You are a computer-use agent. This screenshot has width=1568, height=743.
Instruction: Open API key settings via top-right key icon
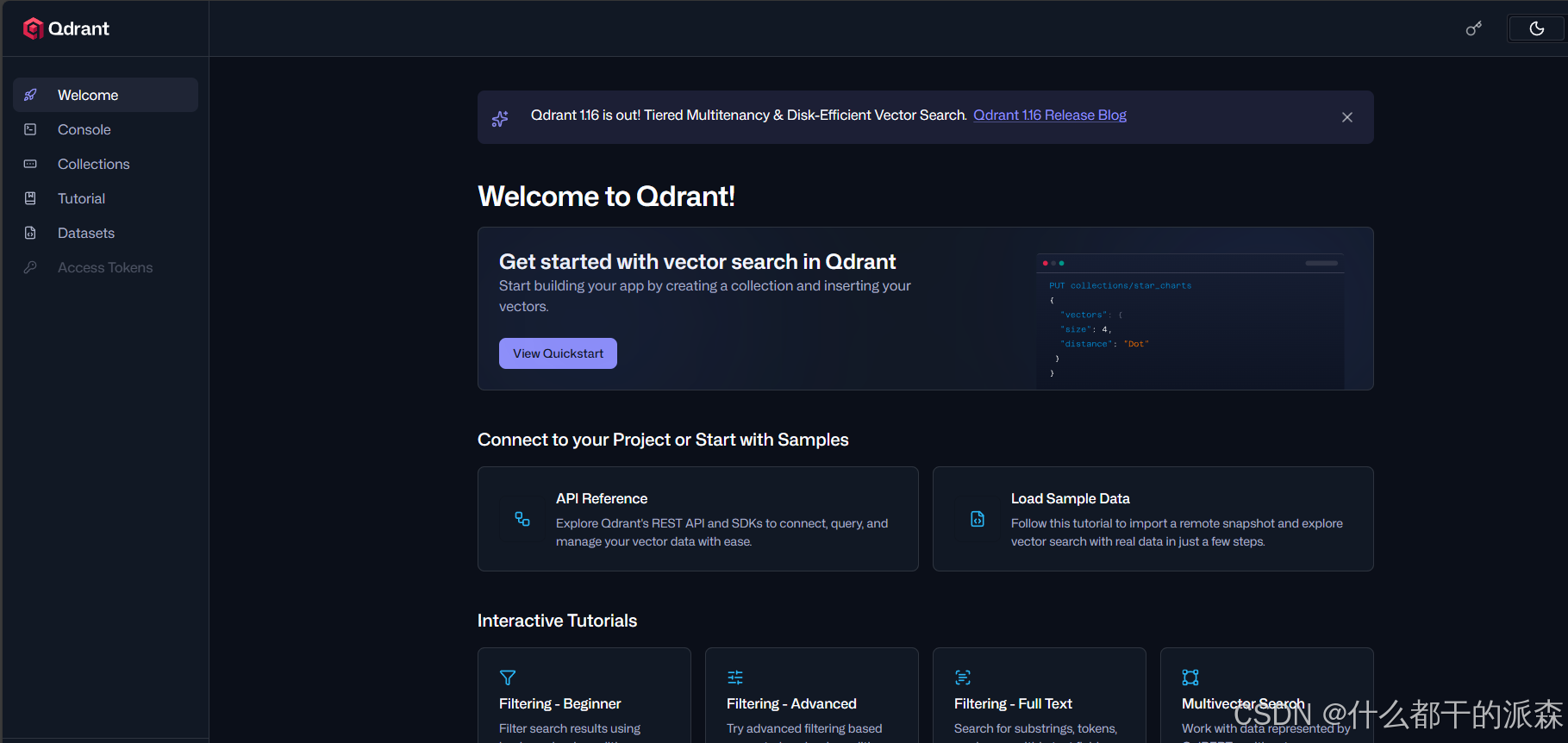click(1474, 28)
